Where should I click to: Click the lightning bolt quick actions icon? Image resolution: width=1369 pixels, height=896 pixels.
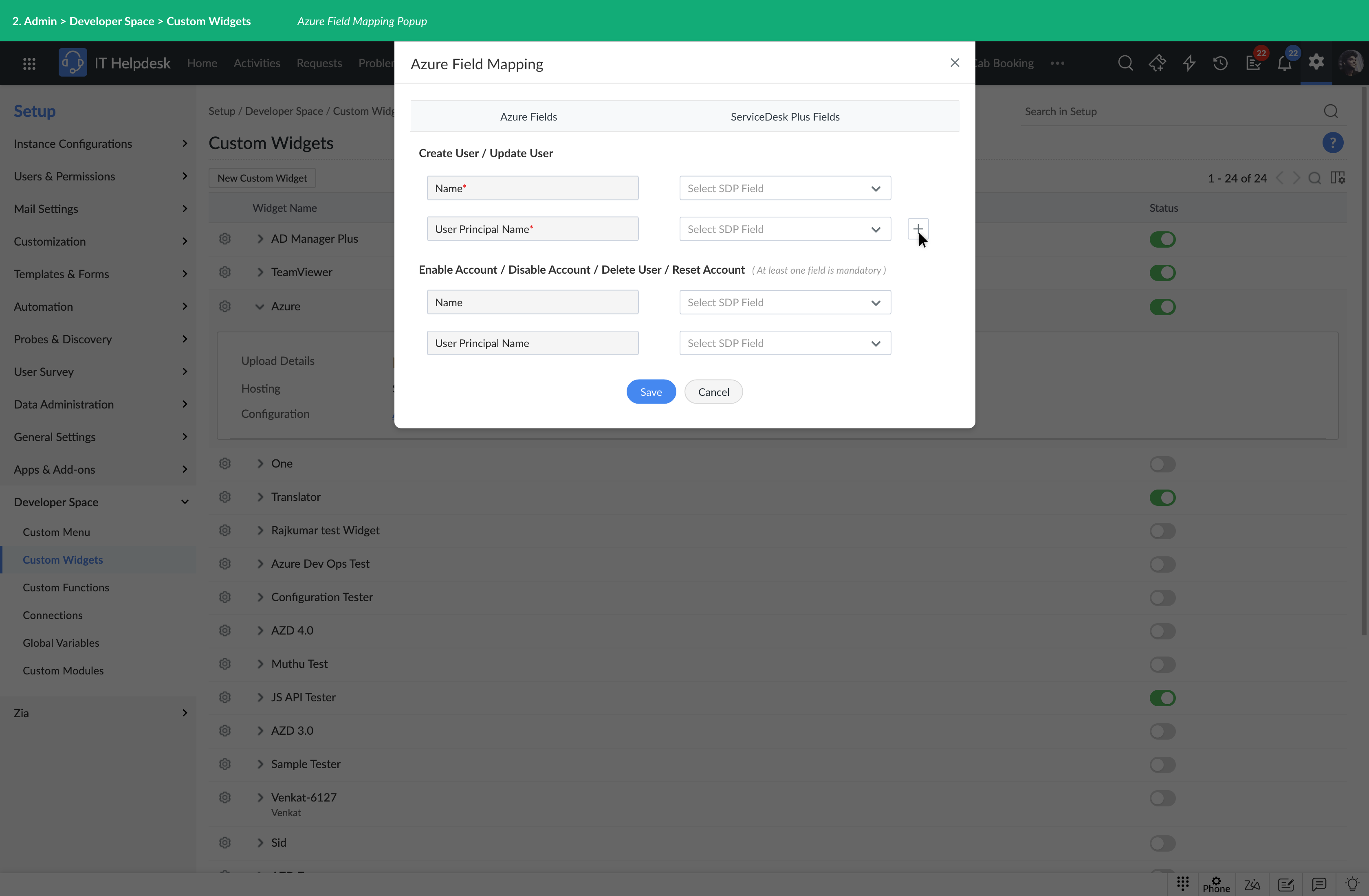click(x=1189, y=63)
